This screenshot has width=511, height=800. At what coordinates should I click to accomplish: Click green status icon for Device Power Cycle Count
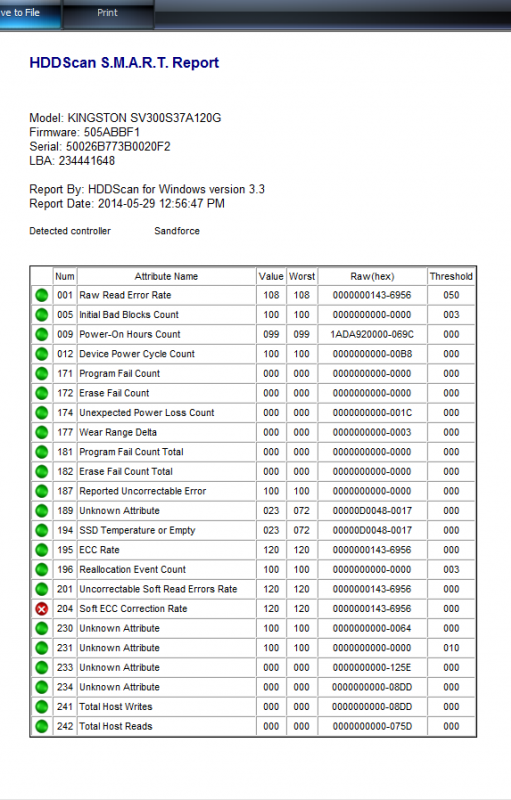click(x=42, y=354)
